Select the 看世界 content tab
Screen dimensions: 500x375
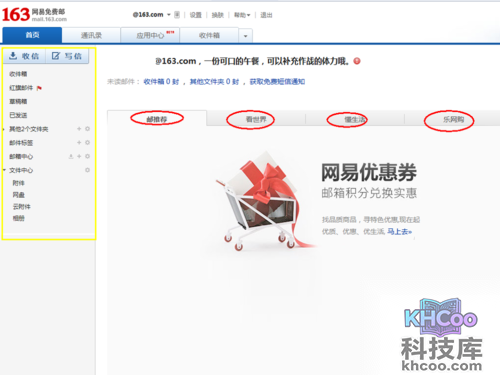coord(256,119)
